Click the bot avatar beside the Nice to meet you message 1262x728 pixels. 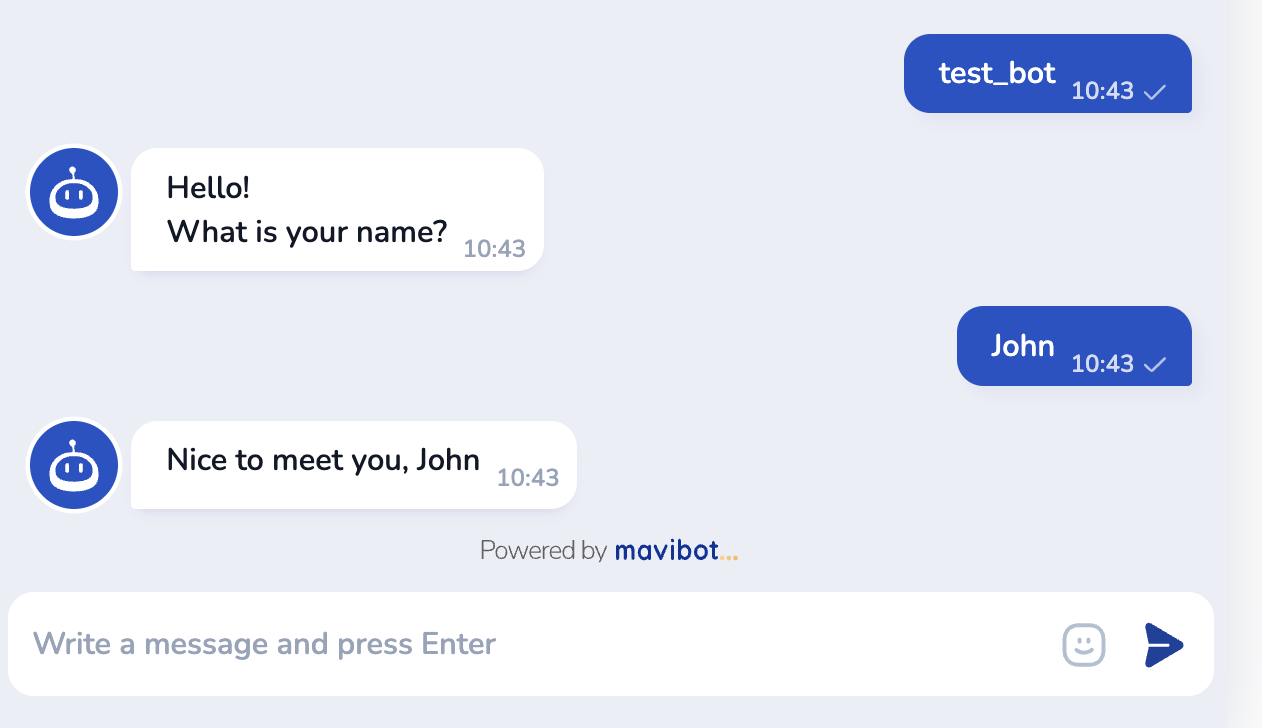pos(73,465)
